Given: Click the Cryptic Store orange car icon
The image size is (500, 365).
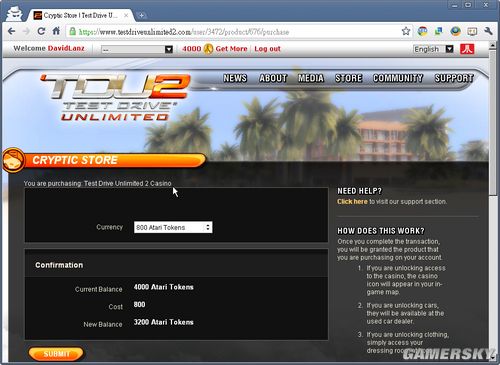Looking at the screenshot, I should click(x=13, y=160).
